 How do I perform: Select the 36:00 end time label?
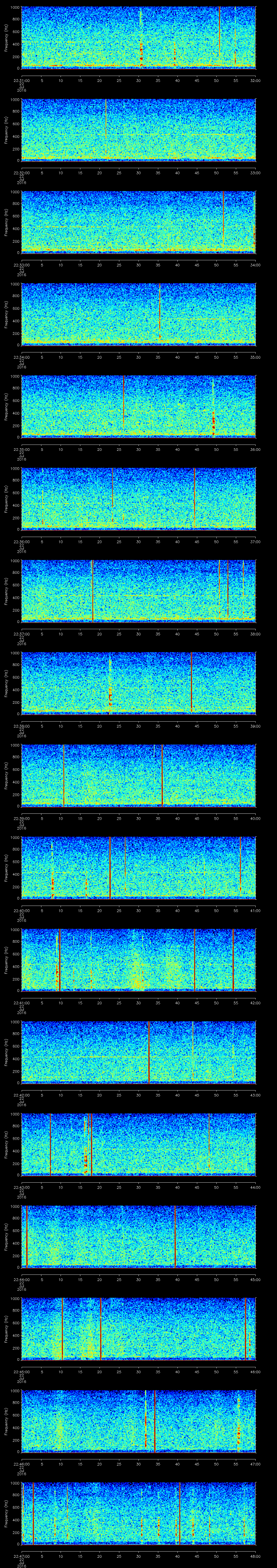(255, 449)
